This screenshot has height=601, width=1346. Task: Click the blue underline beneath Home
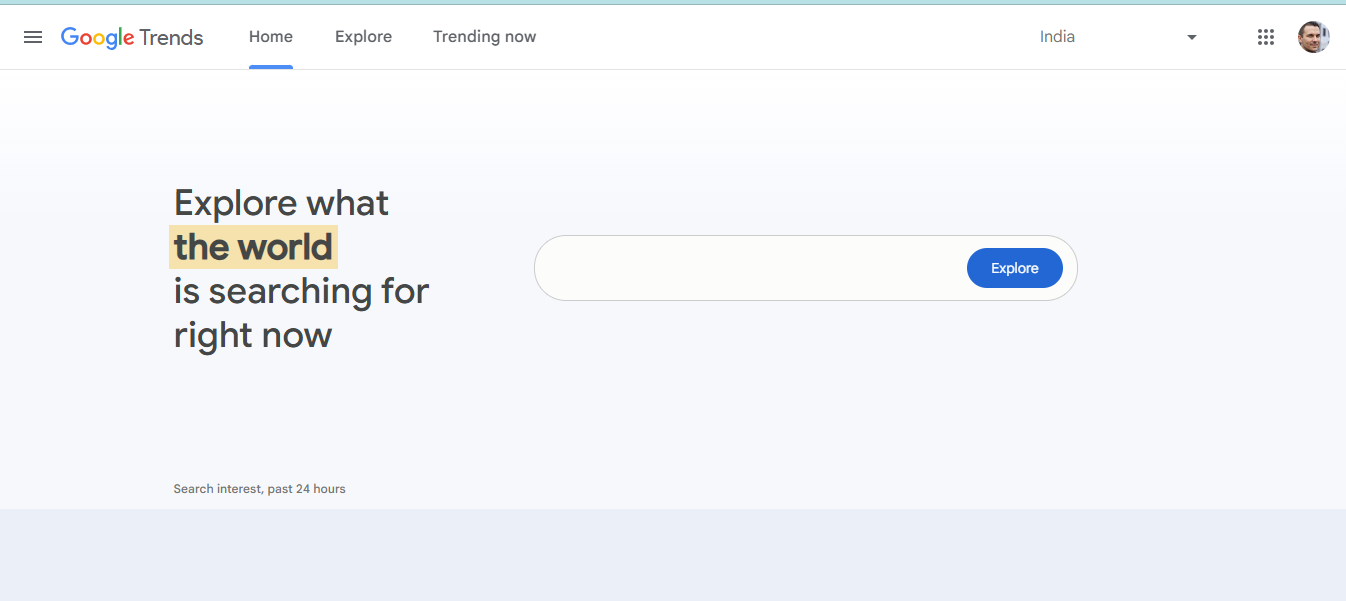coord(271,67)
